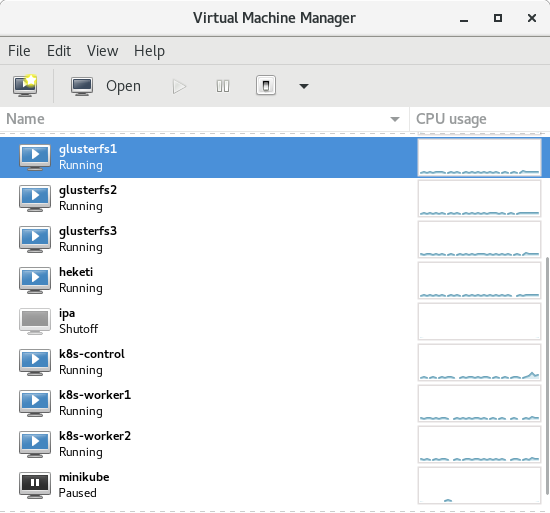Shut down the virtual machine button

266,86
